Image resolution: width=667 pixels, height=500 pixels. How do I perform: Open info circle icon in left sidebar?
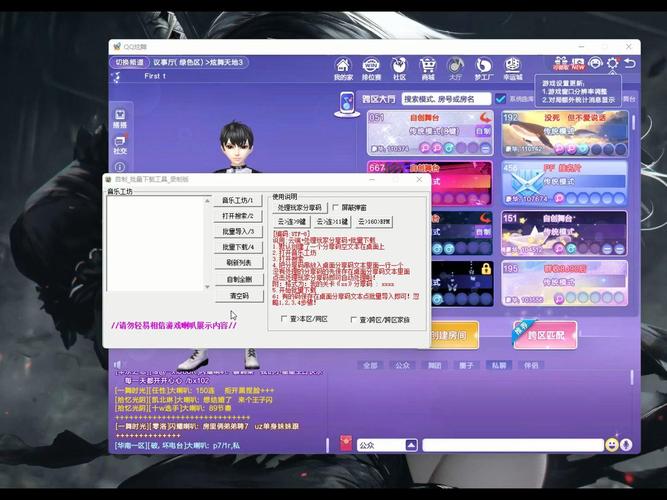120,167
